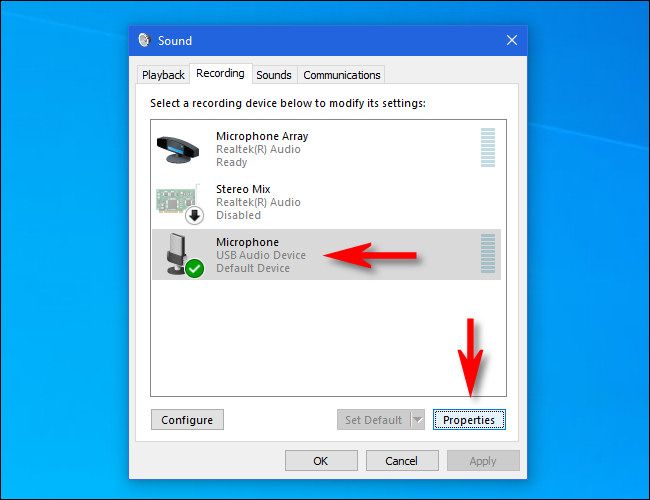650x500 pixels.
Task: Click the 'Ready' status under Microphone Array
Action: tap(232, 162)
